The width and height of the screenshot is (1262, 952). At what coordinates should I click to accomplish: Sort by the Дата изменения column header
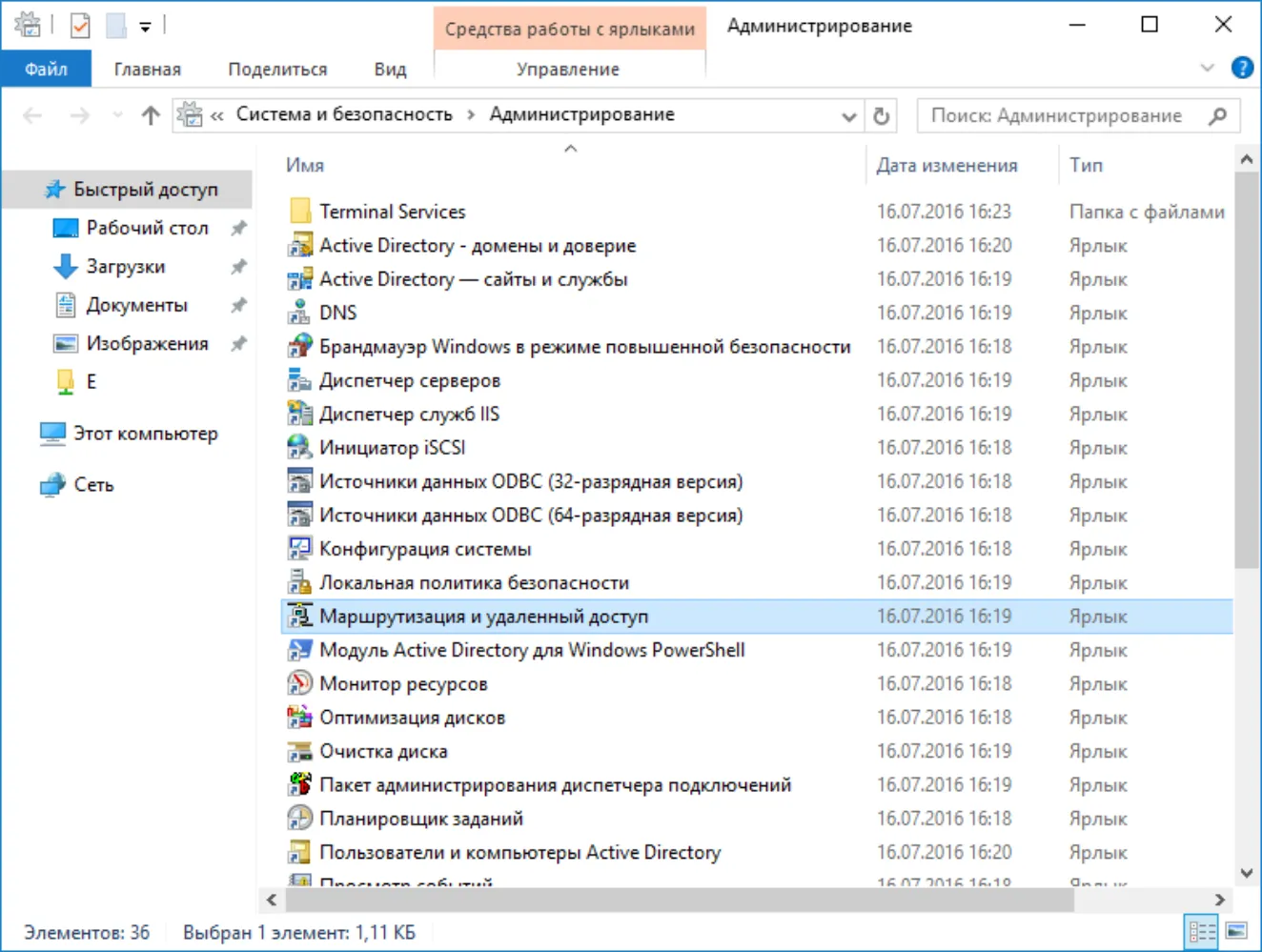tap(946, 165)
